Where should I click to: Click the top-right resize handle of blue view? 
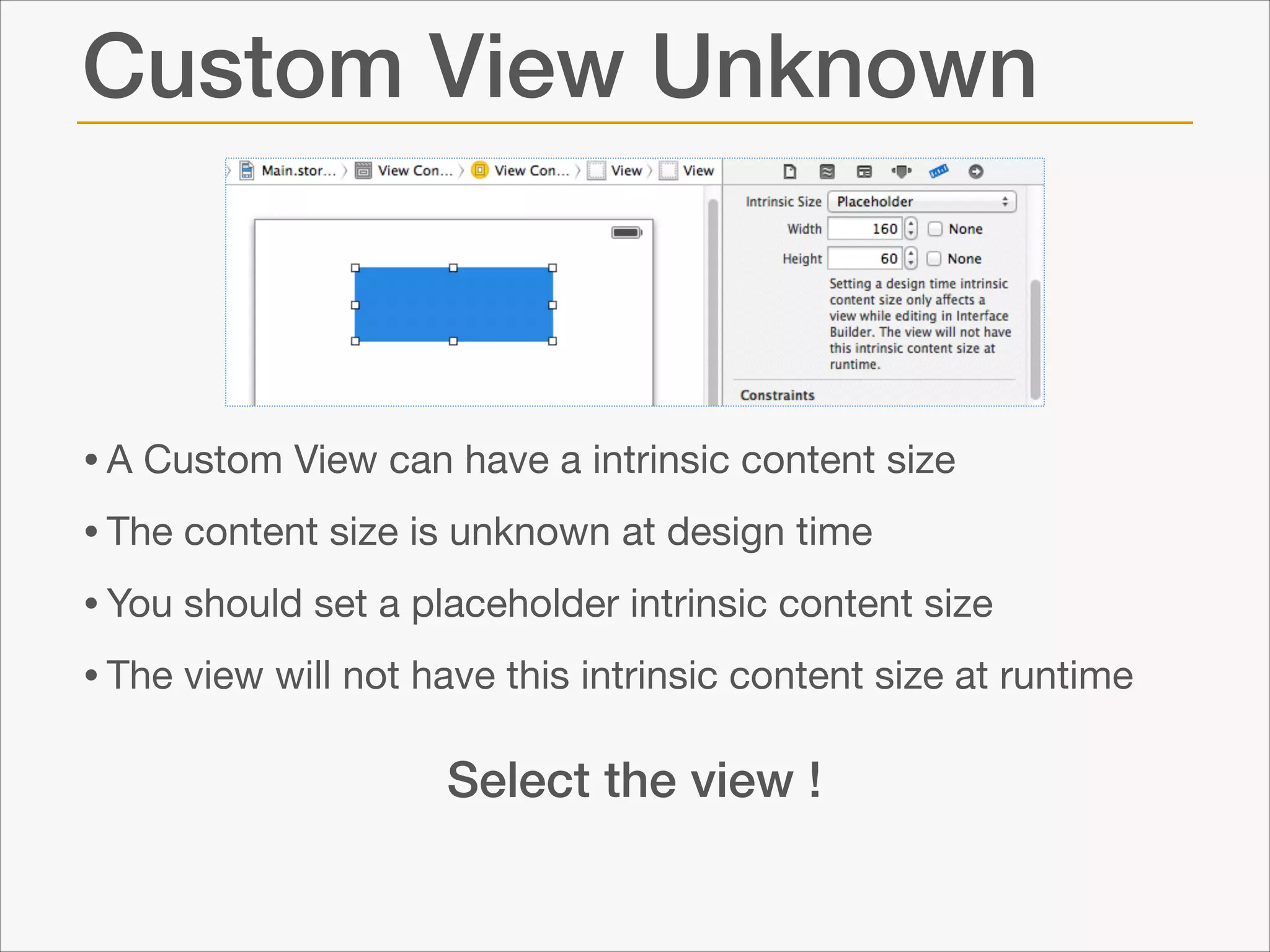[553, 268]
